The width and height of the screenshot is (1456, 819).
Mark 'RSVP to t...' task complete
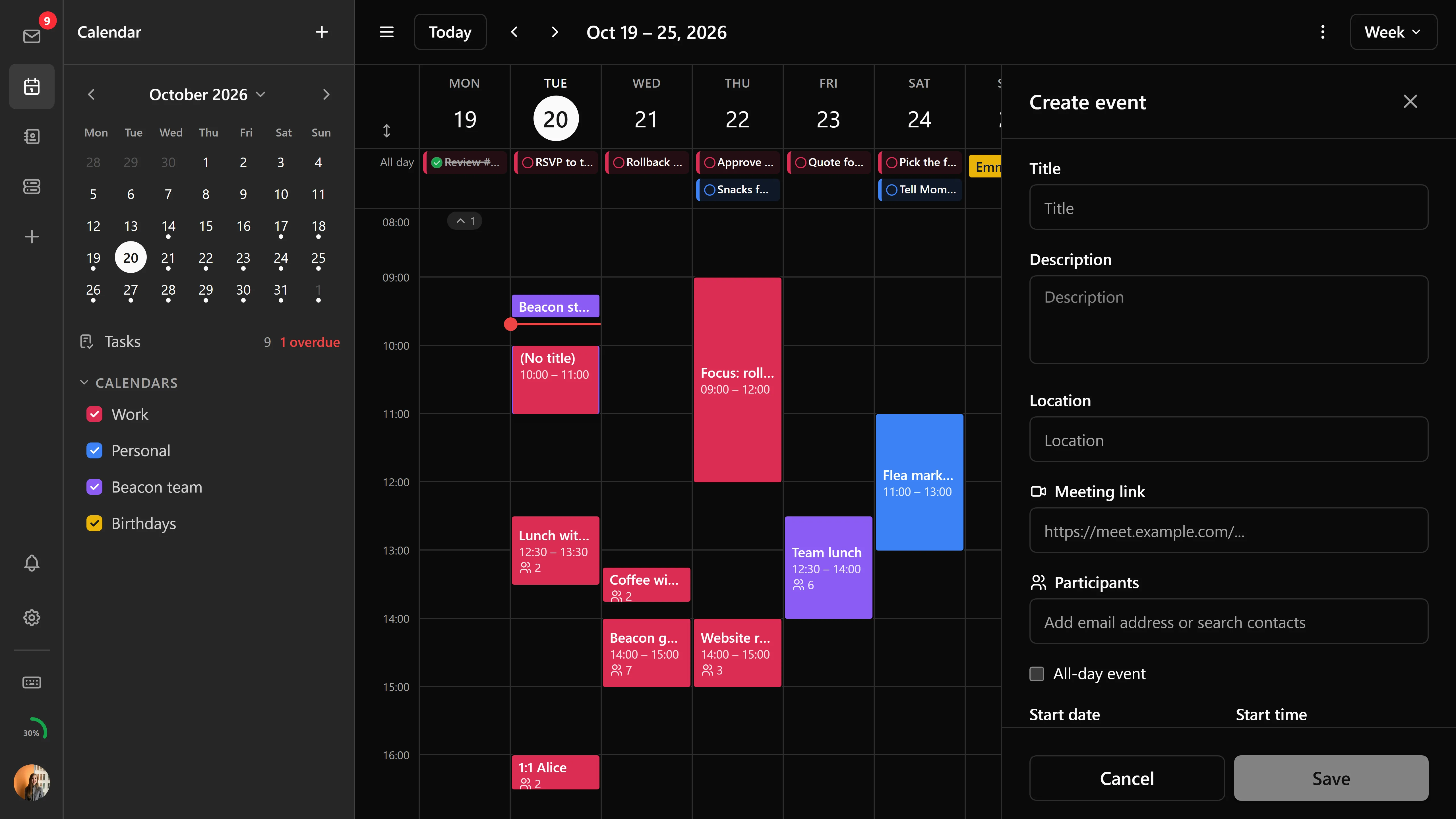point(527,163)
